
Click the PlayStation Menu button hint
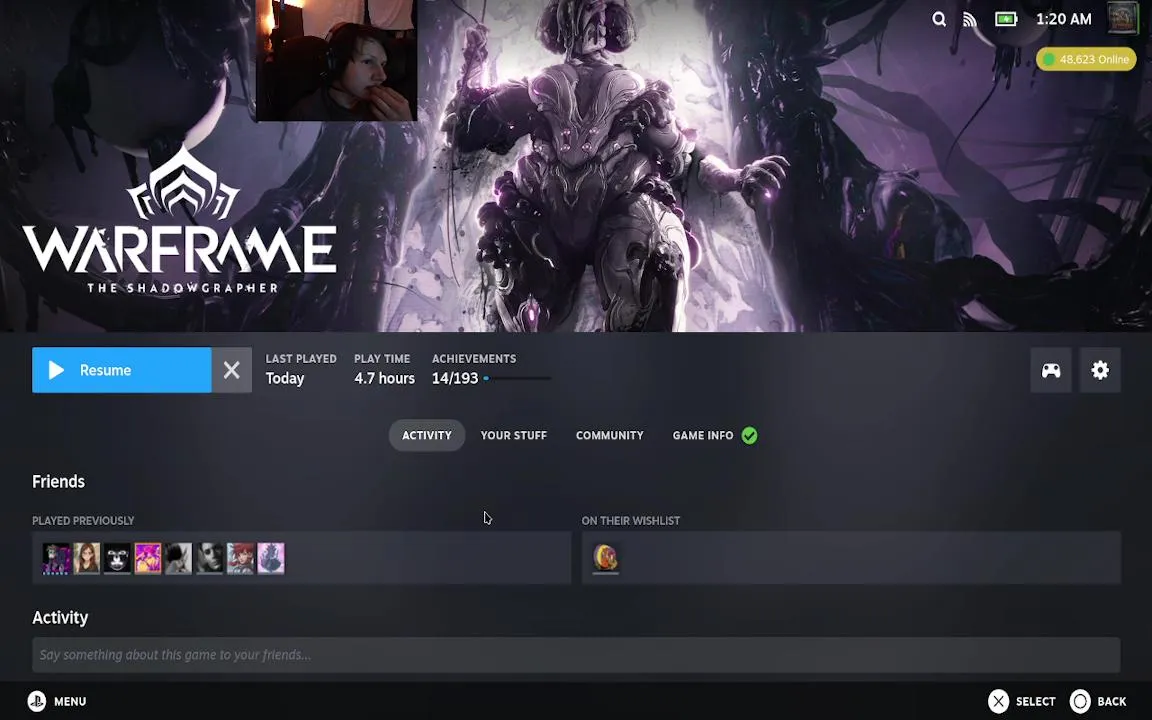(x=57, y=702)
